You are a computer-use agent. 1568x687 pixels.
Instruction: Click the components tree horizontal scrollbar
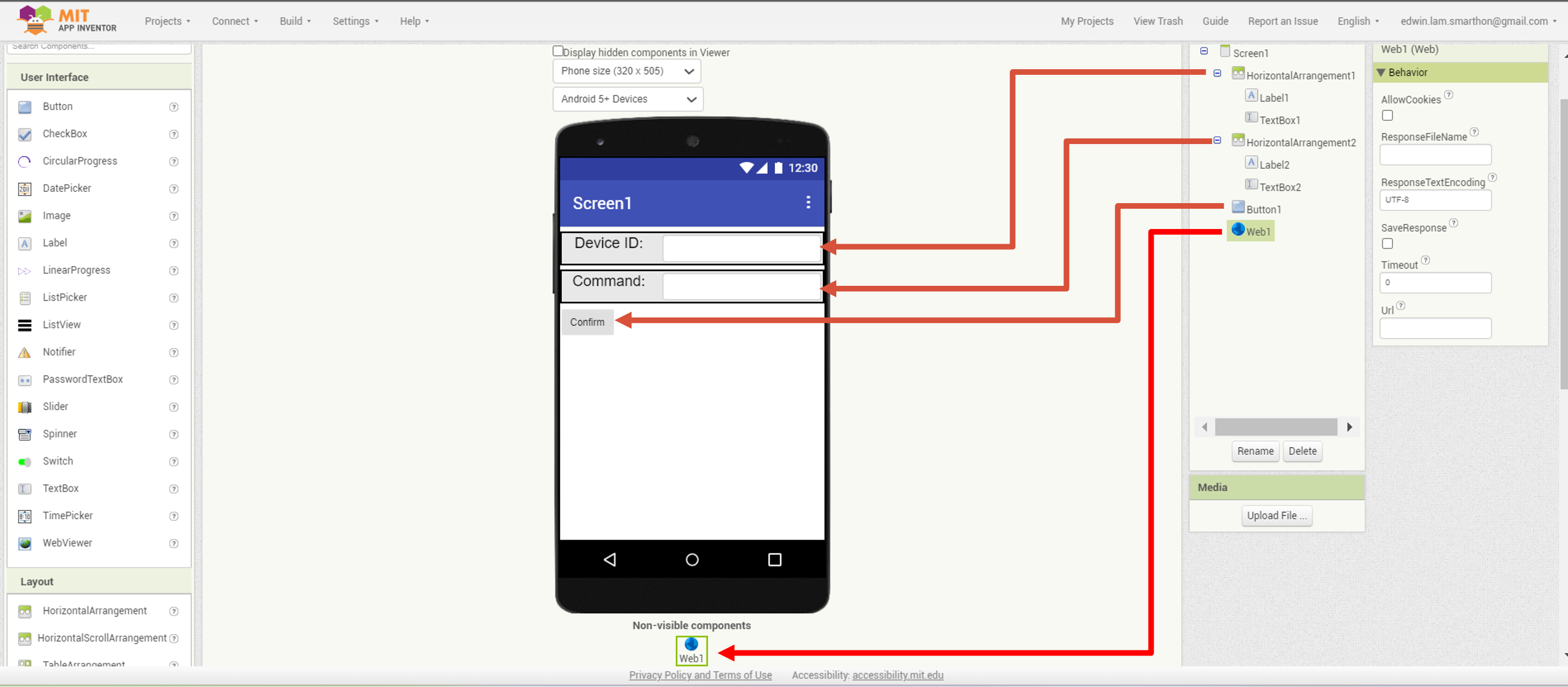(x=1276, y=427)
